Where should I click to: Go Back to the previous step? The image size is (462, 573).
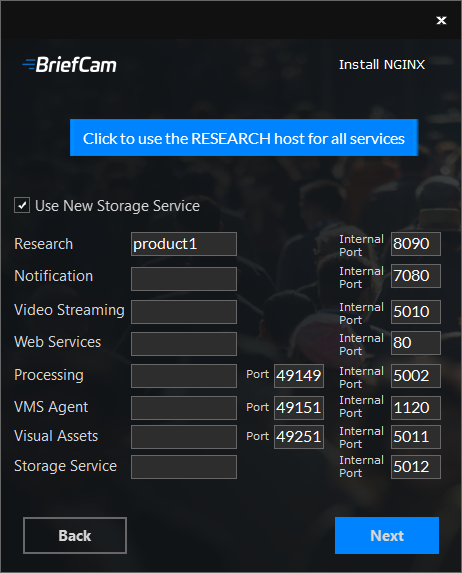pyautogui.click(x=75, y=535)
